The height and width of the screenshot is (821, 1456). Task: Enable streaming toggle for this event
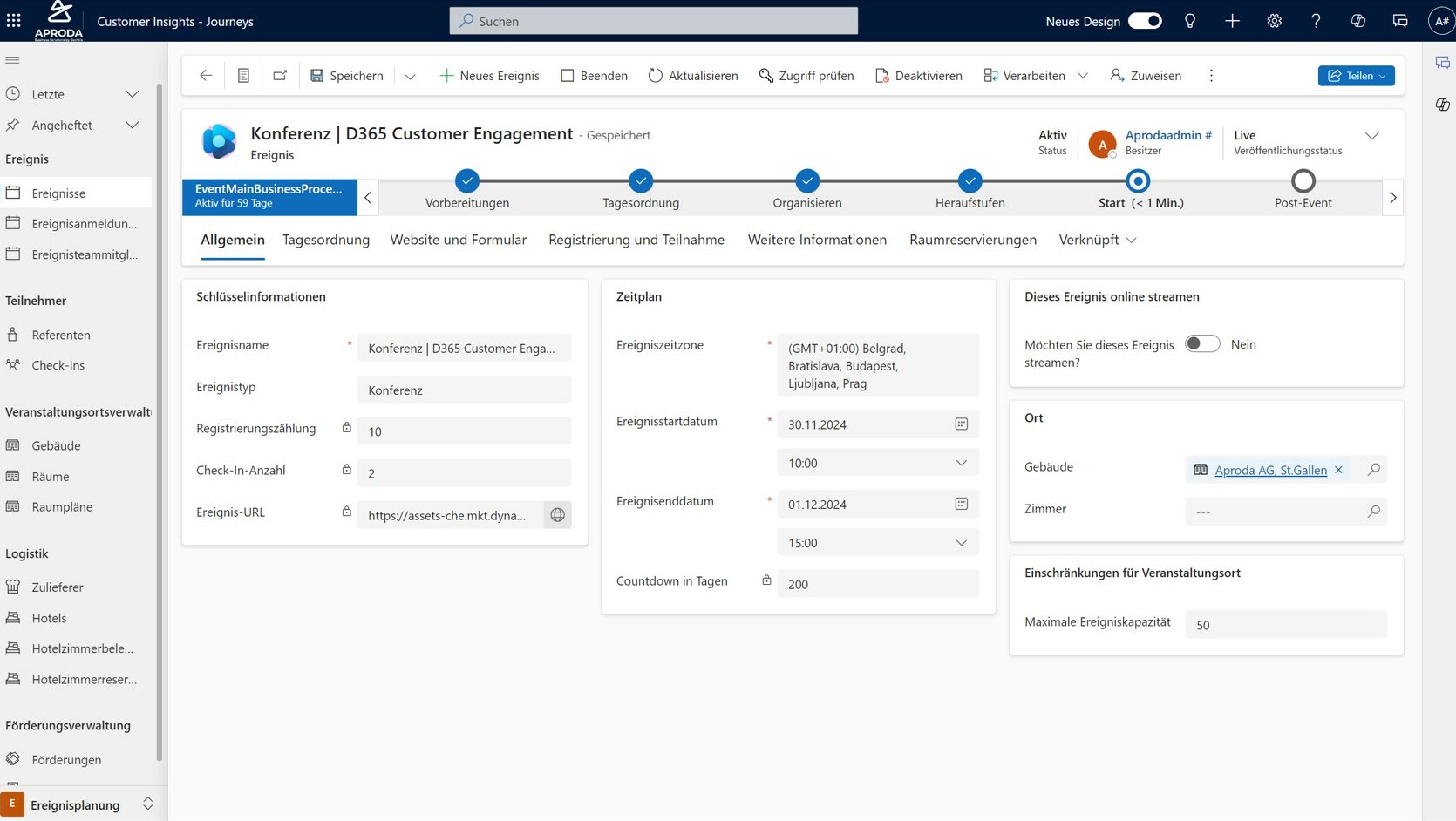[1202, 344]
